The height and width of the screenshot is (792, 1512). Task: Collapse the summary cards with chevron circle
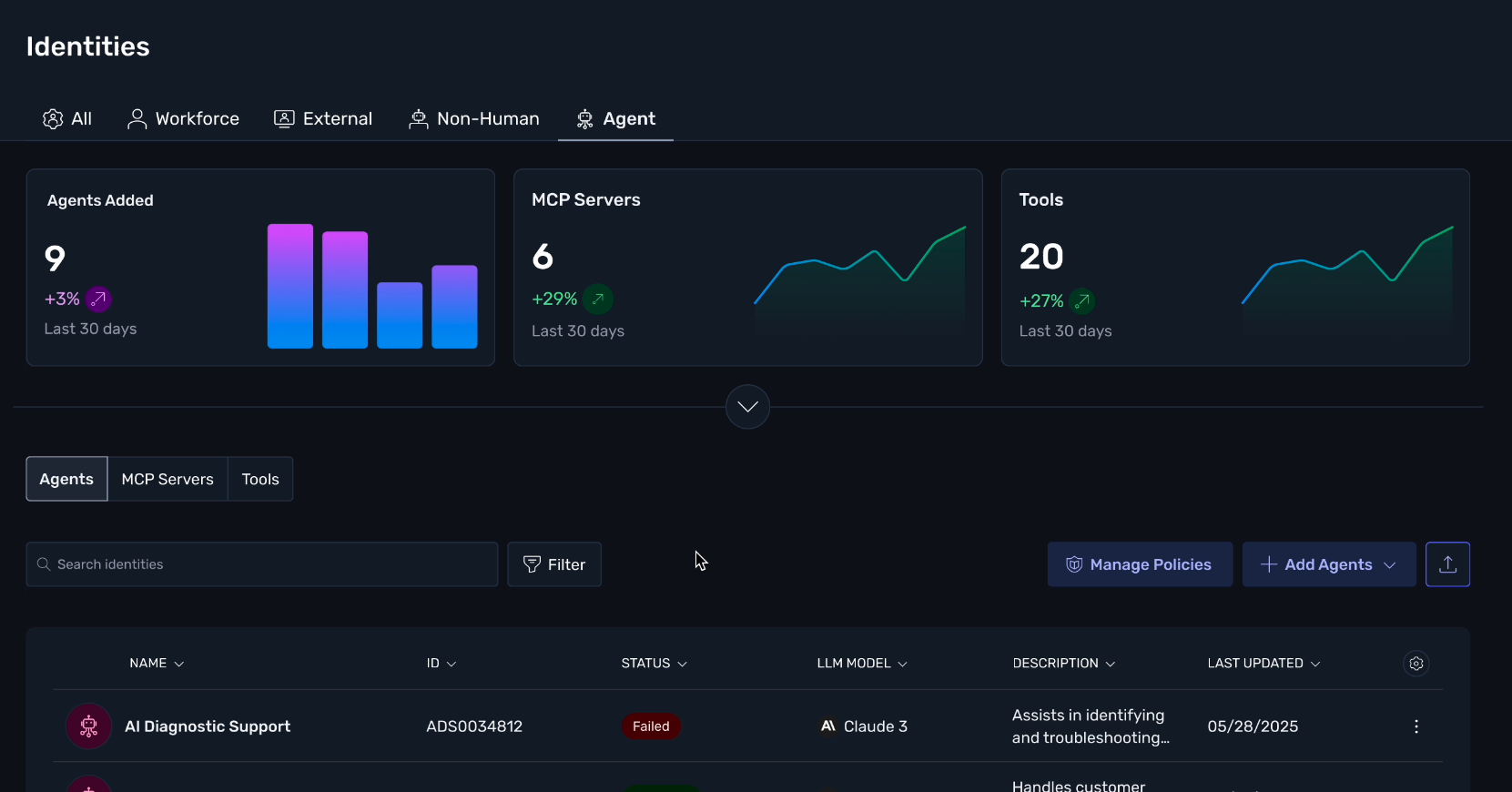(747, 407)
